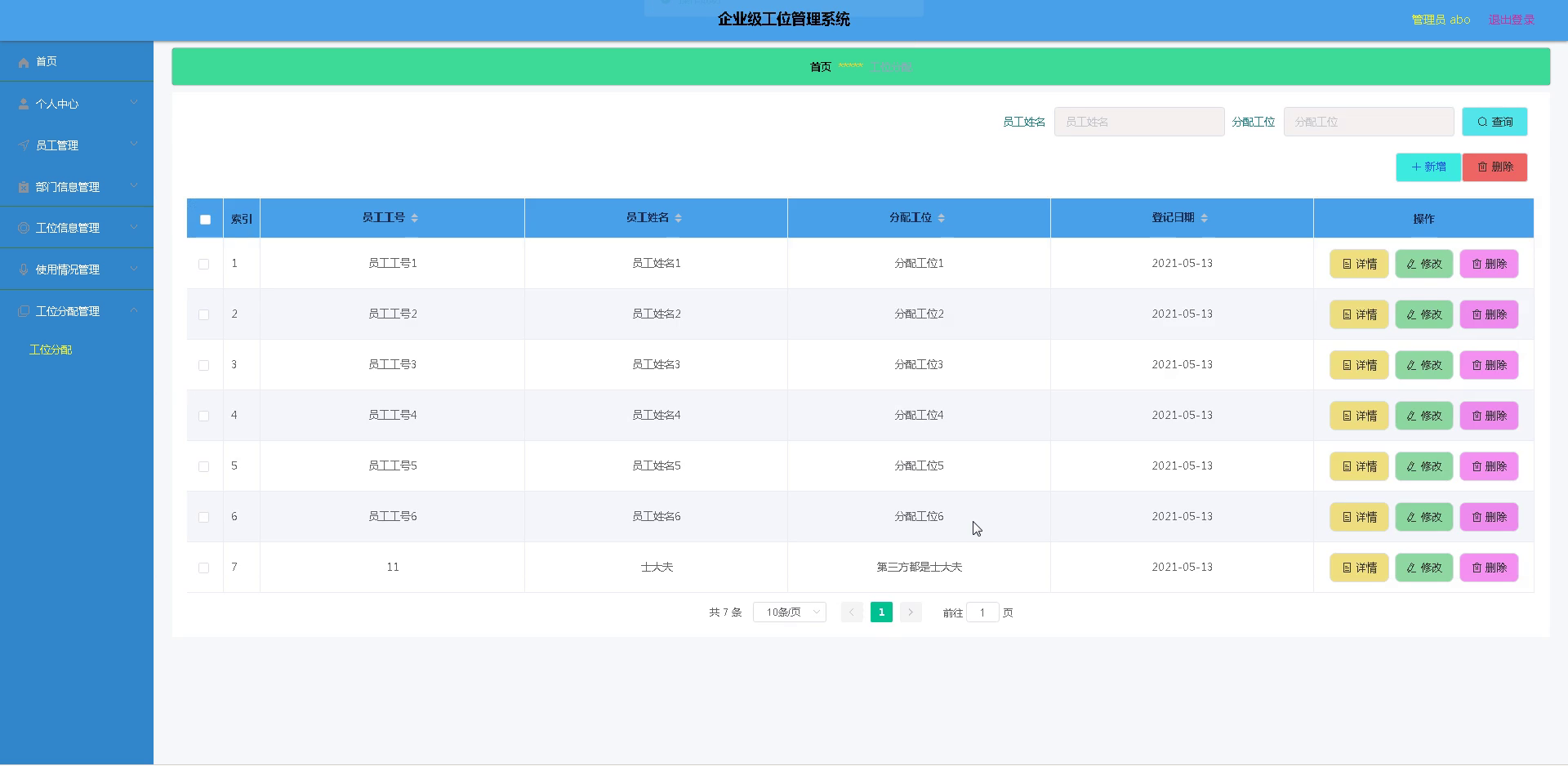
Task: Click the cell 第三方都是士大夫
Action: coord(920,568)
